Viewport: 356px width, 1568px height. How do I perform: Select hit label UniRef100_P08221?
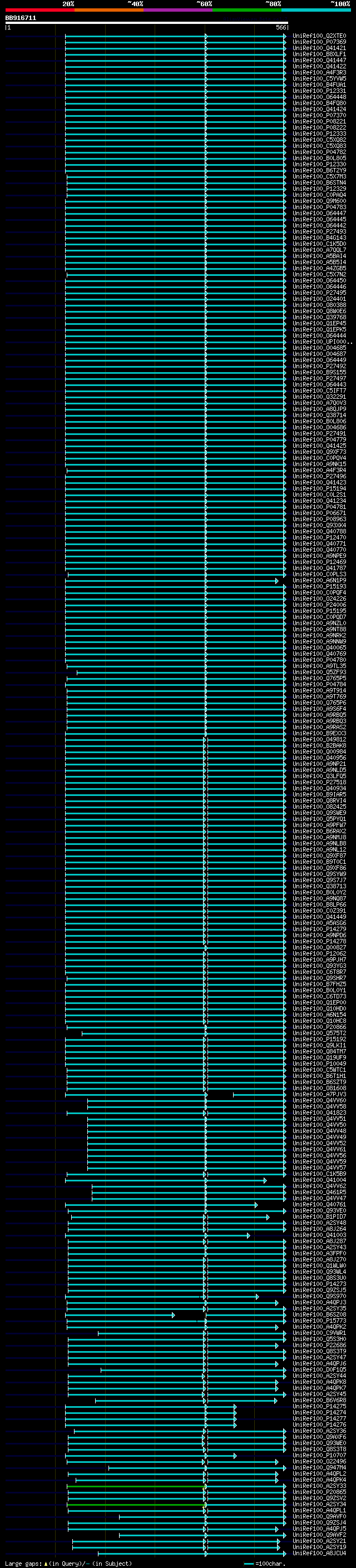tap(319, 121)
